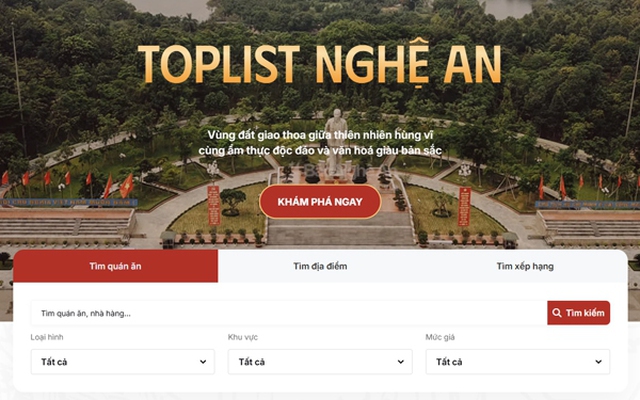This screenshot has width=640, height=400.
Task: Select the Tìm quán ăn tab
Action: 116,266
